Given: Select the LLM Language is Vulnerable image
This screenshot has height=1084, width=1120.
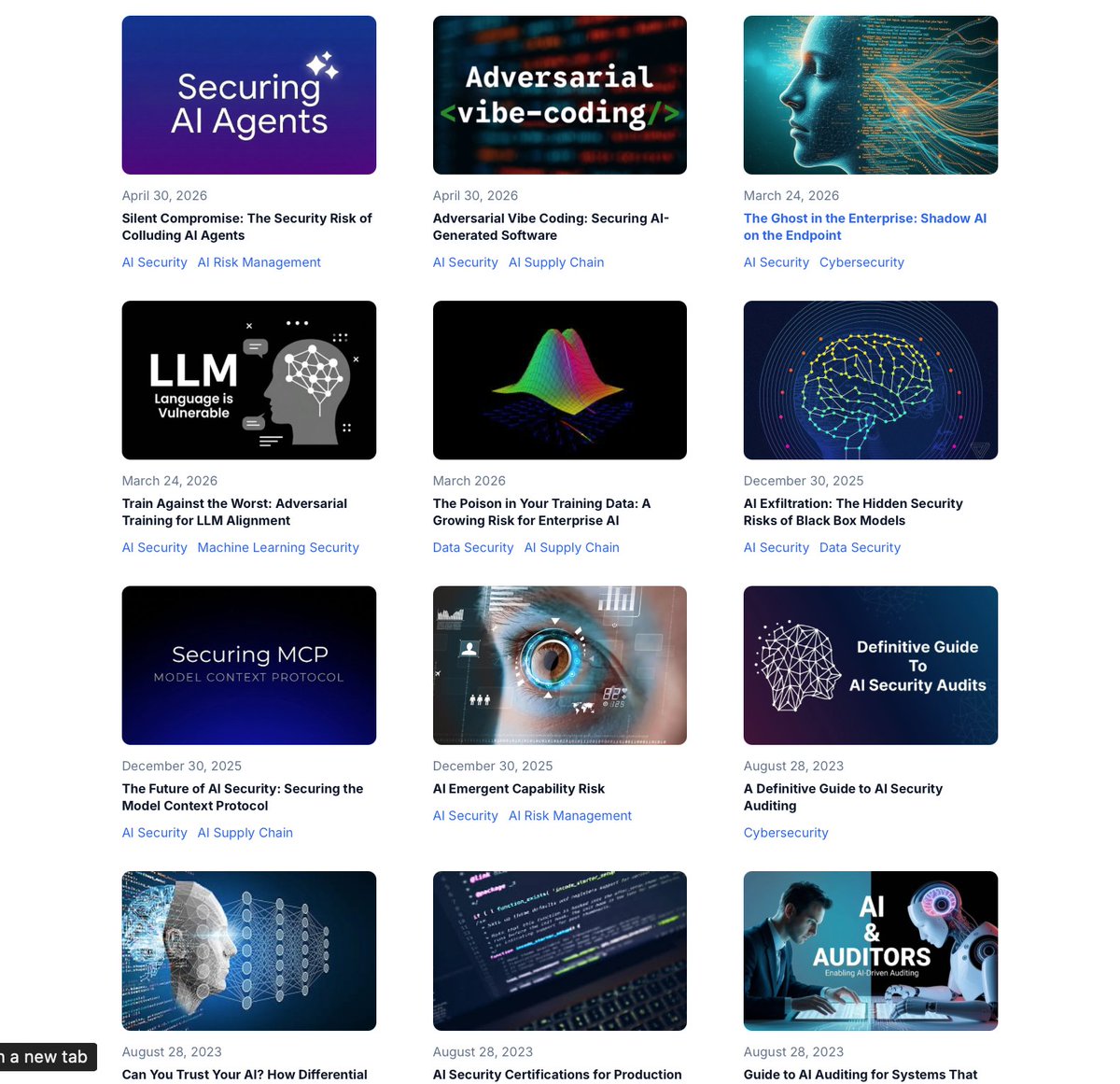Looking at the screenshot, I should click(x=249, y=380).
